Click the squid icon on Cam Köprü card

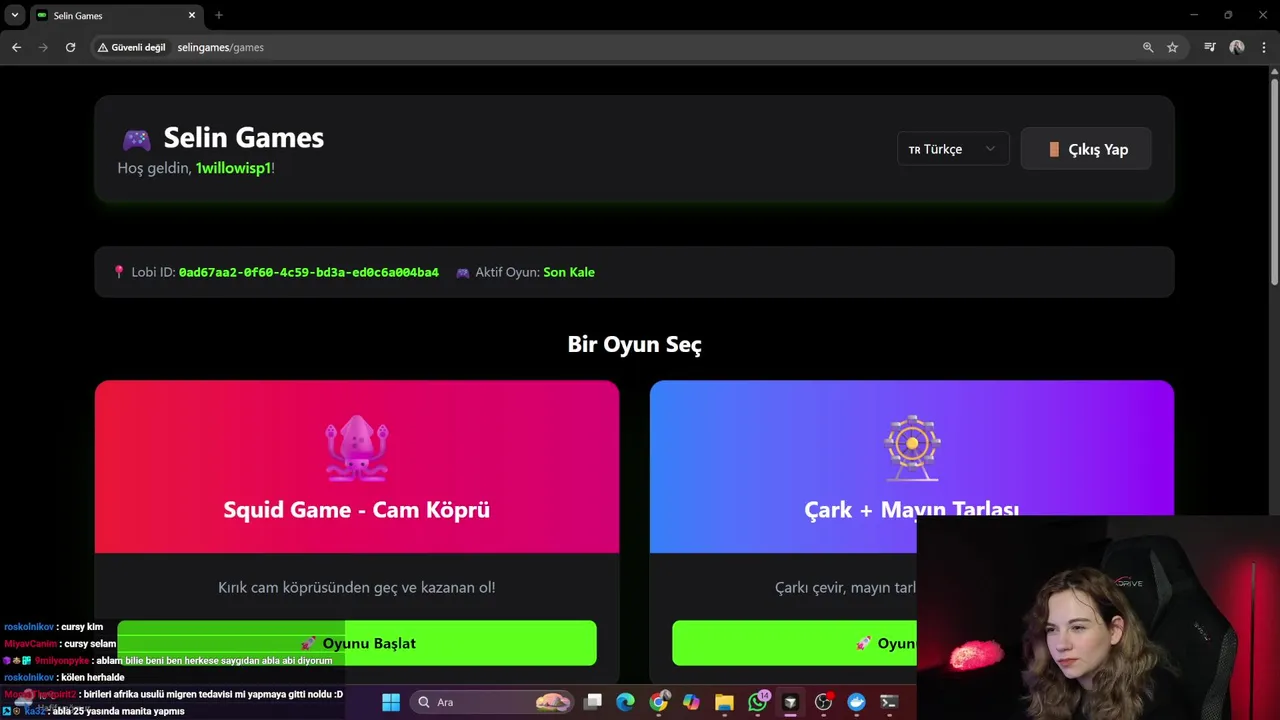click(357, 448)
